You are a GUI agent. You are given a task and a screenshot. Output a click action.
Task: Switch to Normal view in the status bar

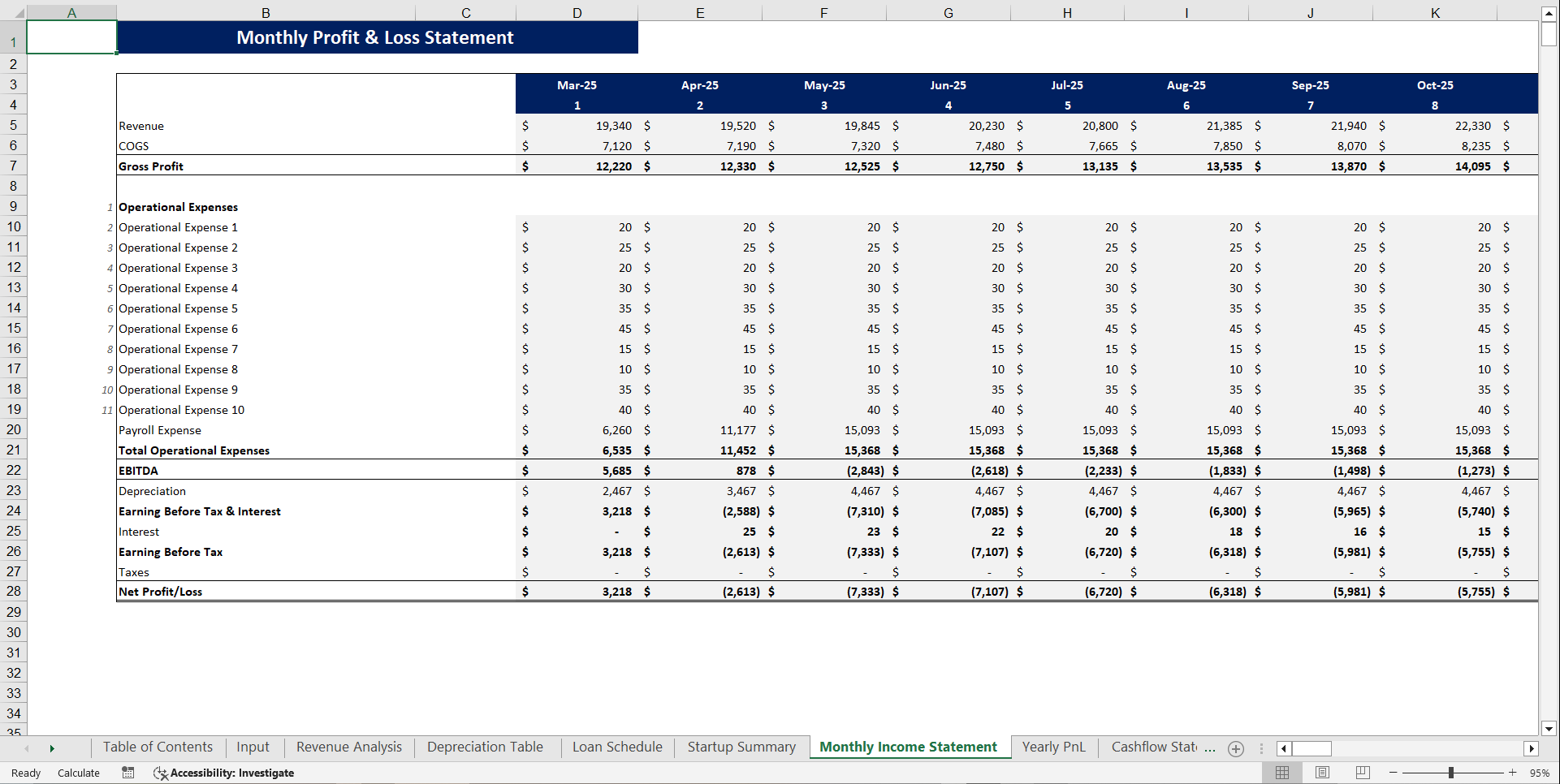(1283, 773)
